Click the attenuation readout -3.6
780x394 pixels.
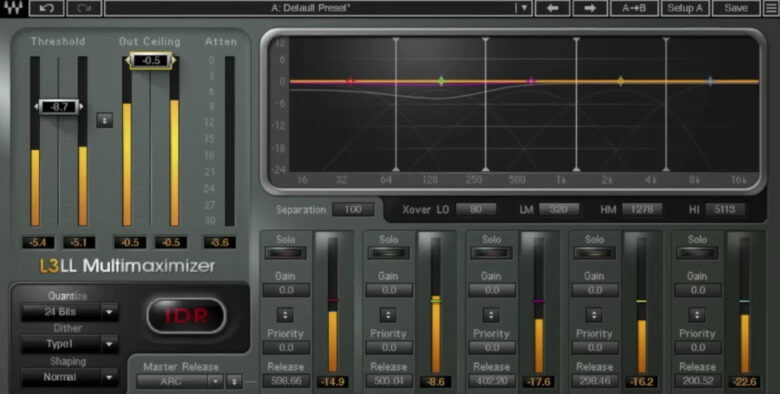219,242
